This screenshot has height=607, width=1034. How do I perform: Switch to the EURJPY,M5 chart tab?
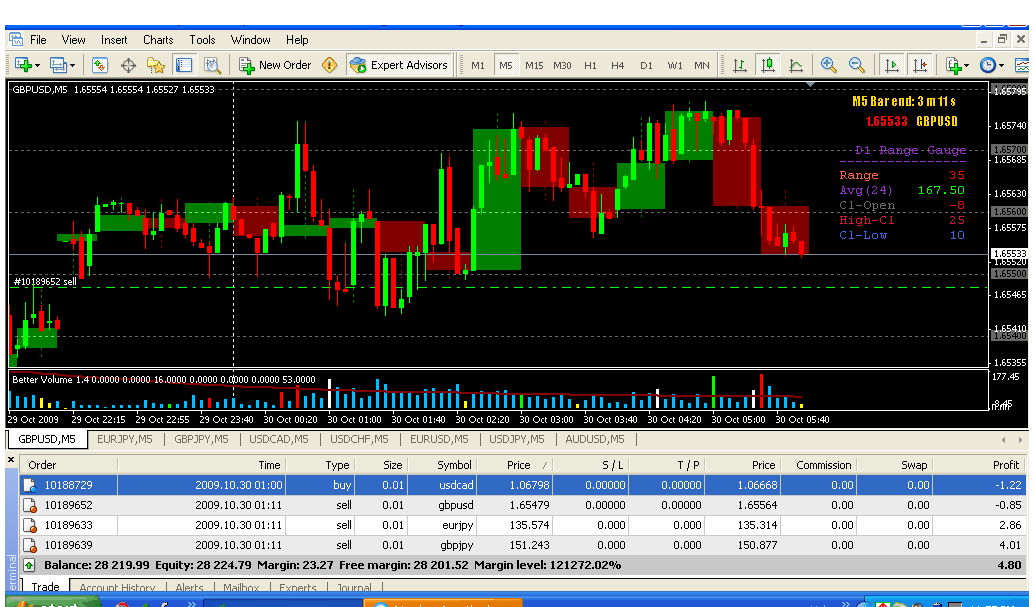point(125,439)
